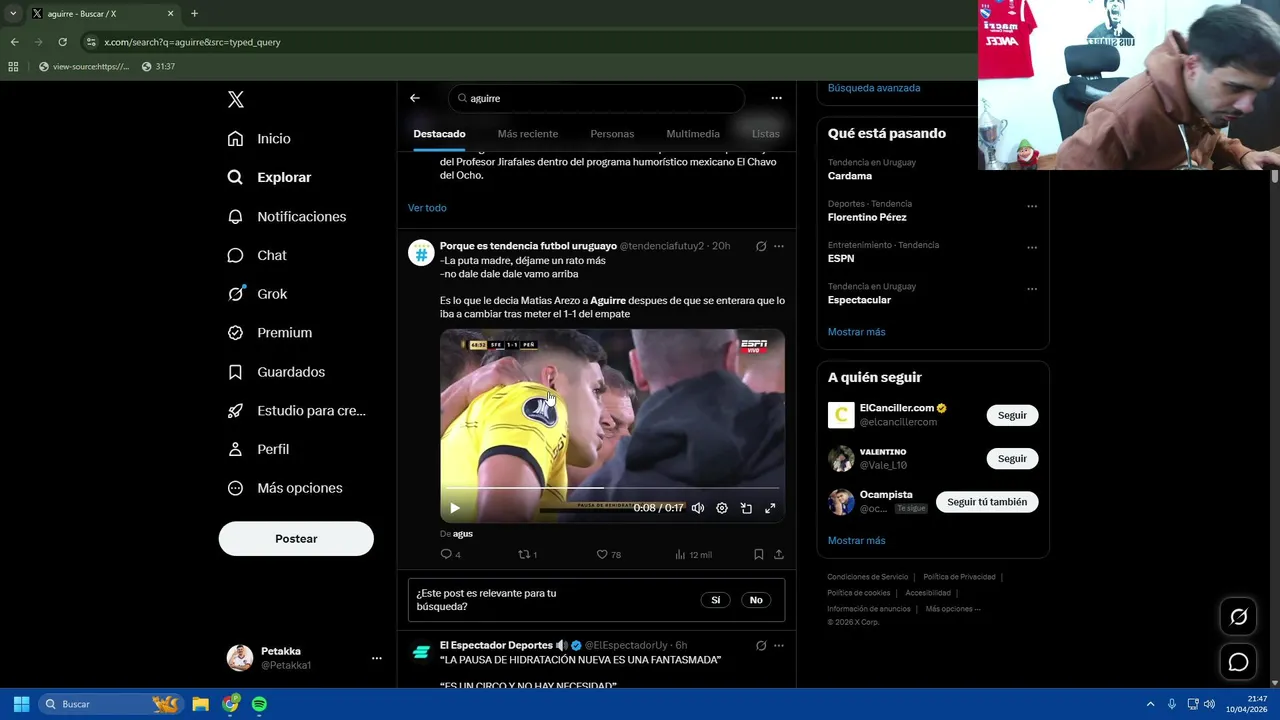Open Petakka account switcher dots

point(377,658)
